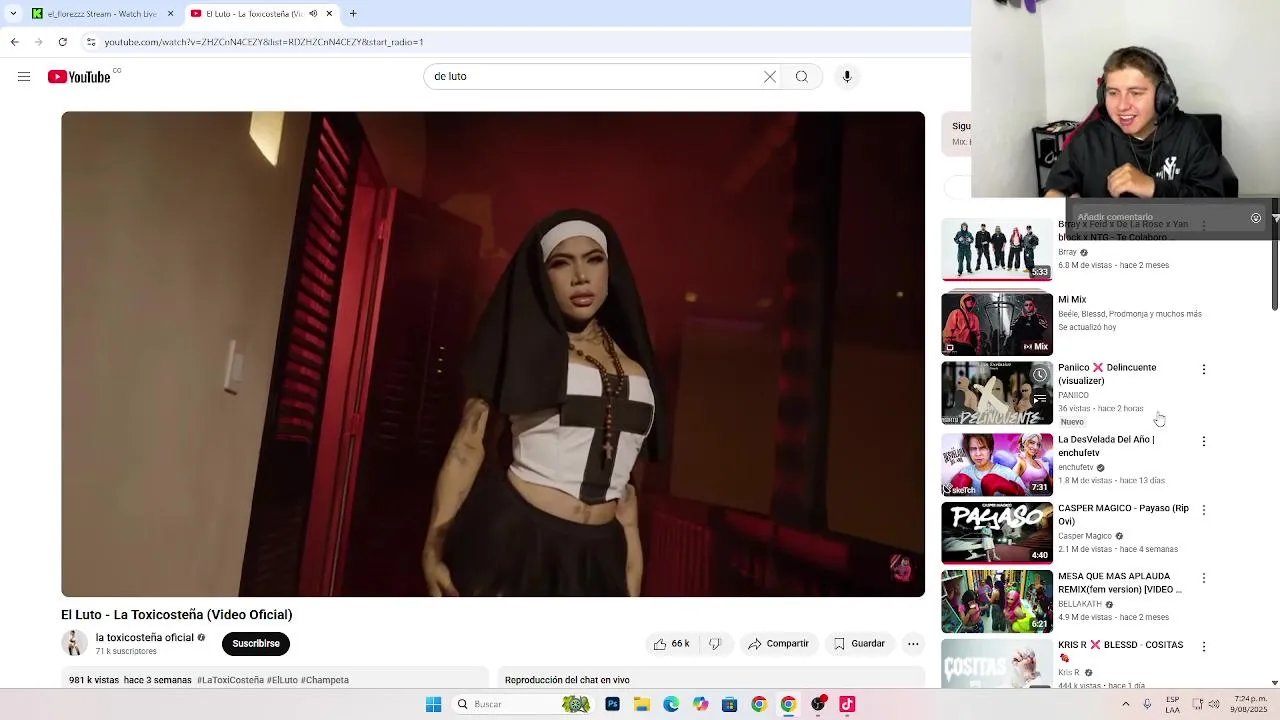Close the El Luto YouTube tab
This screenshot has width=1280, height=720.
point(329,14)
